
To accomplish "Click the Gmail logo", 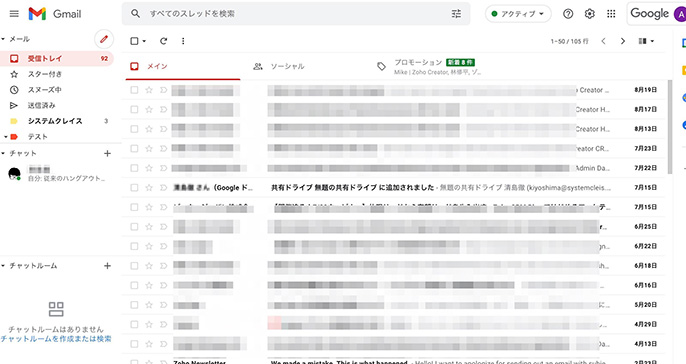I will pos(55,14).
